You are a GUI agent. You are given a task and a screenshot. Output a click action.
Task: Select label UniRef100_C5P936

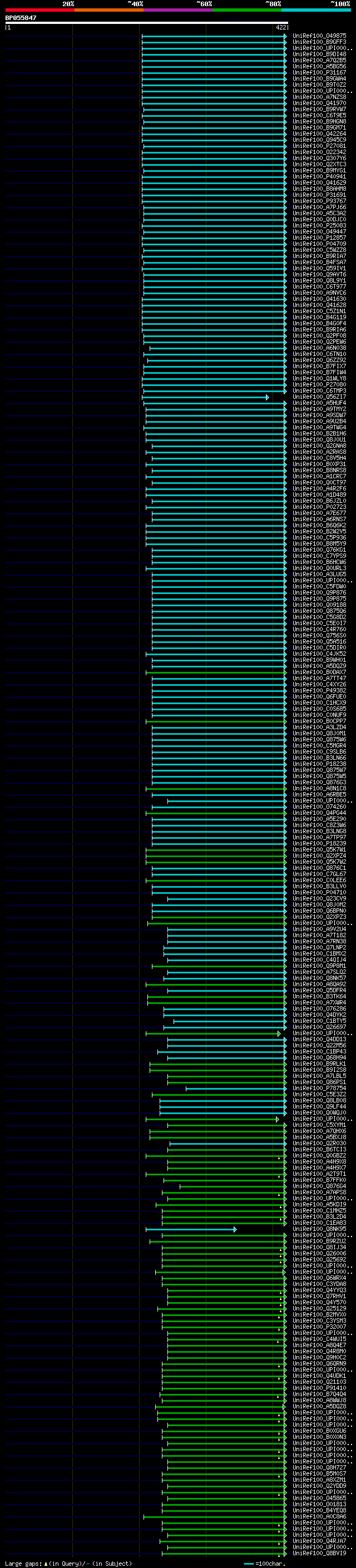coord(319,538)
